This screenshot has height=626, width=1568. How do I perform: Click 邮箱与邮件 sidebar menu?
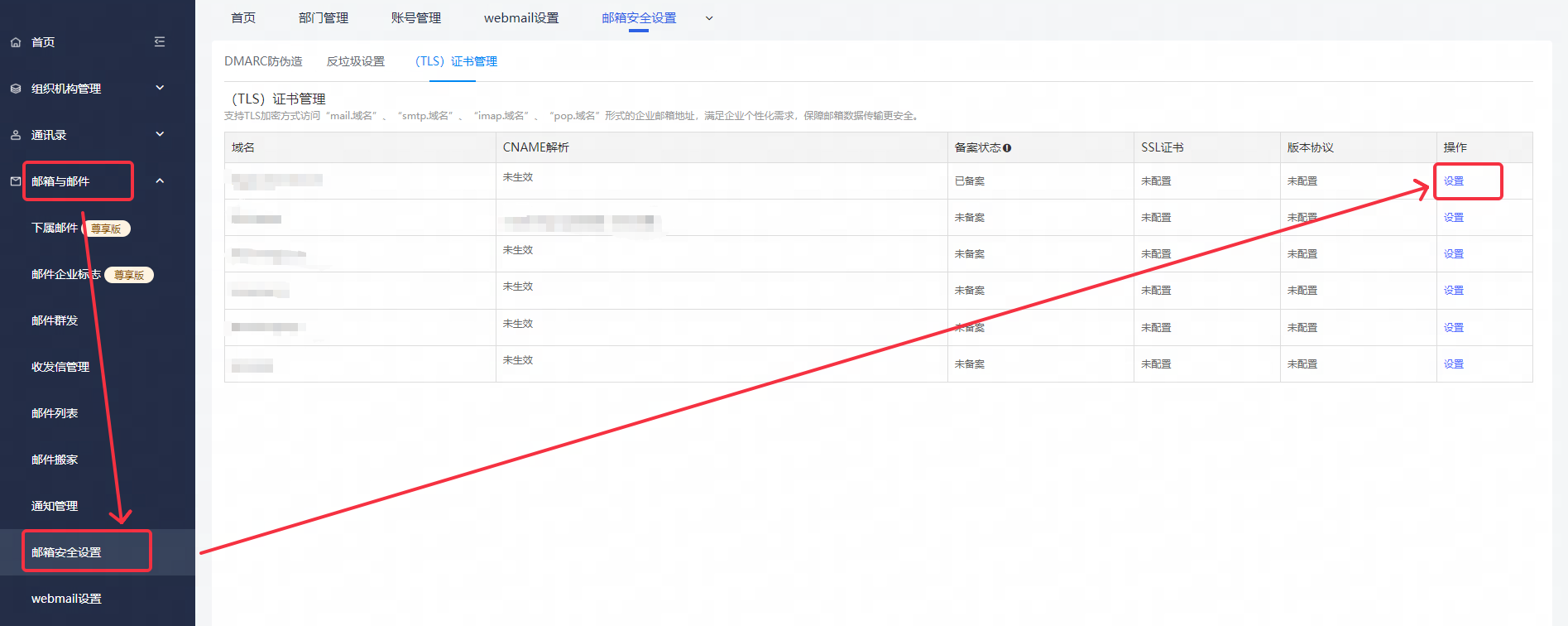click(60, 181)
